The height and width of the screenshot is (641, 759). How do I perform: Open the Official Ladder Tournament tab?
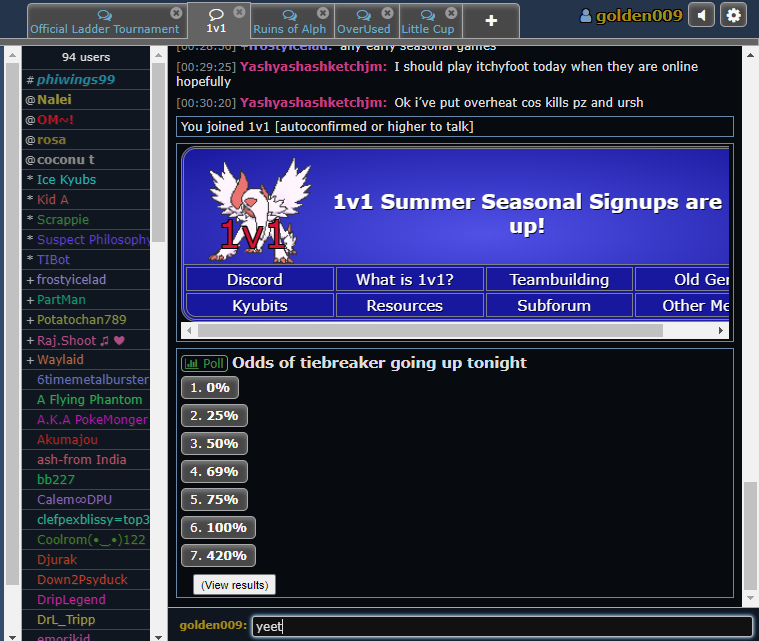point(105,22)
